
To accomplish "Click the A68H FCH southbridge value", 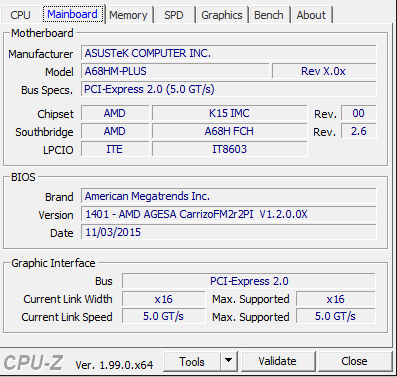I will 229,131.
